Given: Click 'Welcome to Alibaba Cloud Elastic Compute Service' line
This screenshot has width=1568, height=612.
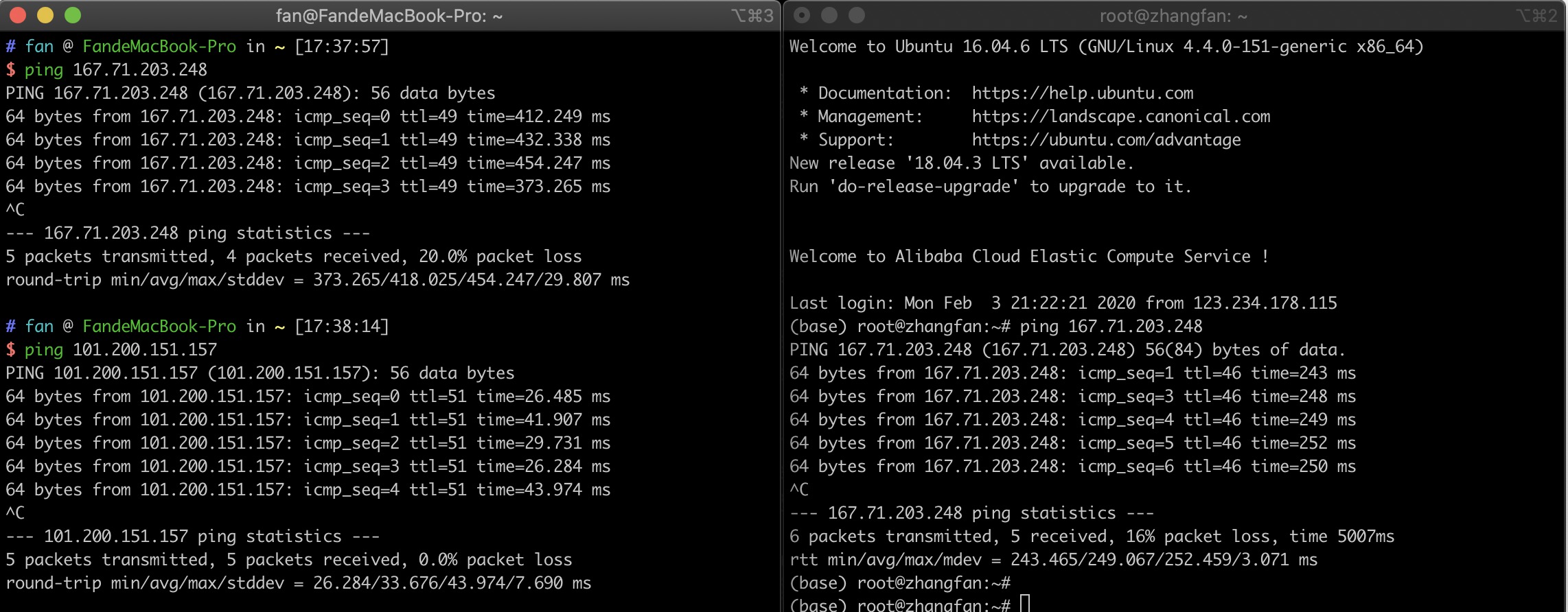Looking at the screenshot, I should [x=1029, y=256].
